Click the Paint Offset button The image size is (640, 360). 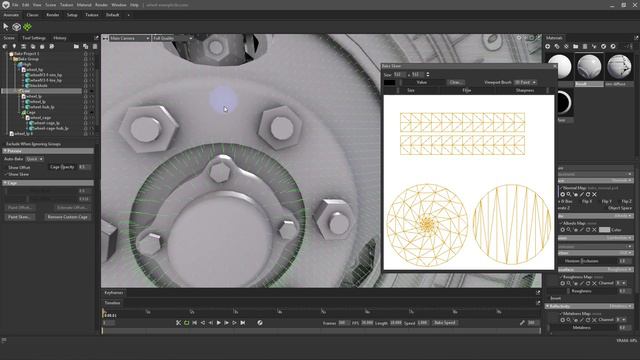(19, 208)
